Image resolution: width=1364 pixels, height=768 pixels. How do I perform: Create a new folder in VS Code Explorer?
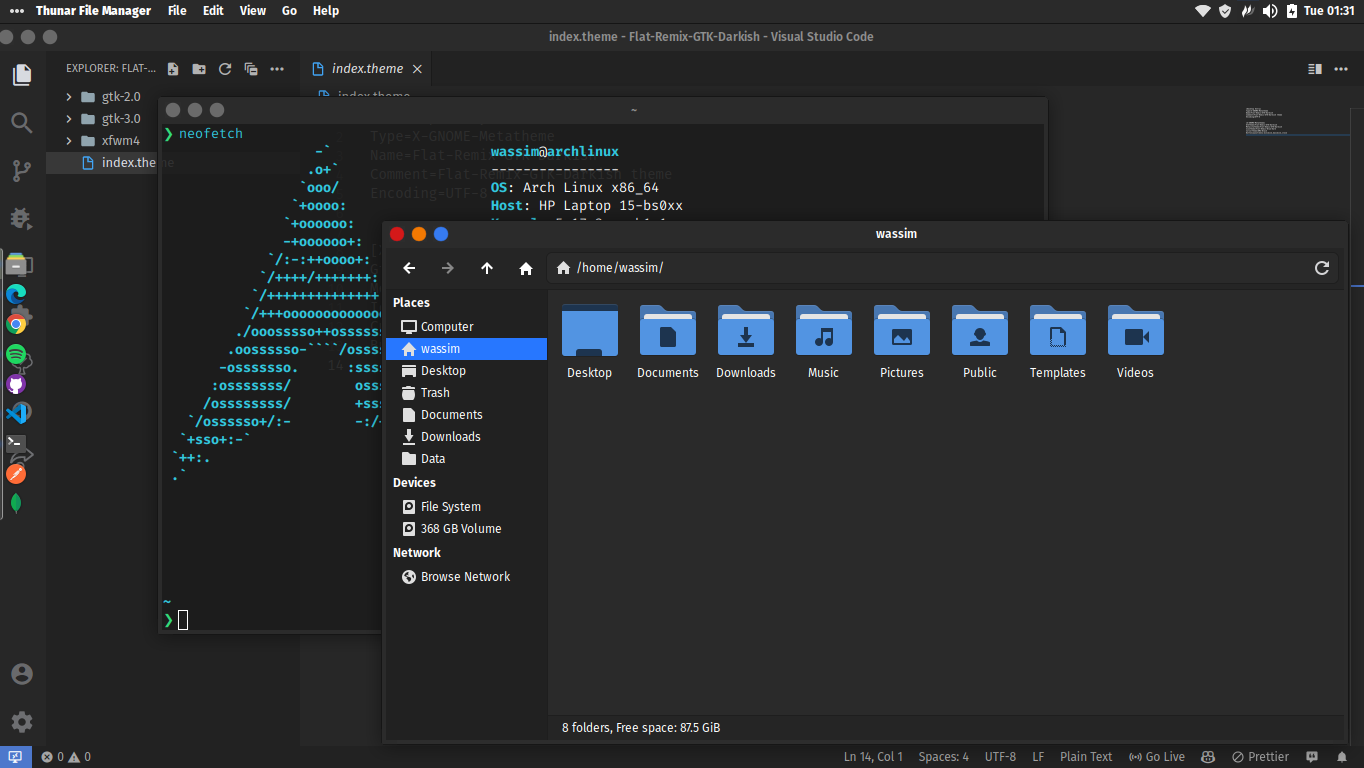click(199, 69)
